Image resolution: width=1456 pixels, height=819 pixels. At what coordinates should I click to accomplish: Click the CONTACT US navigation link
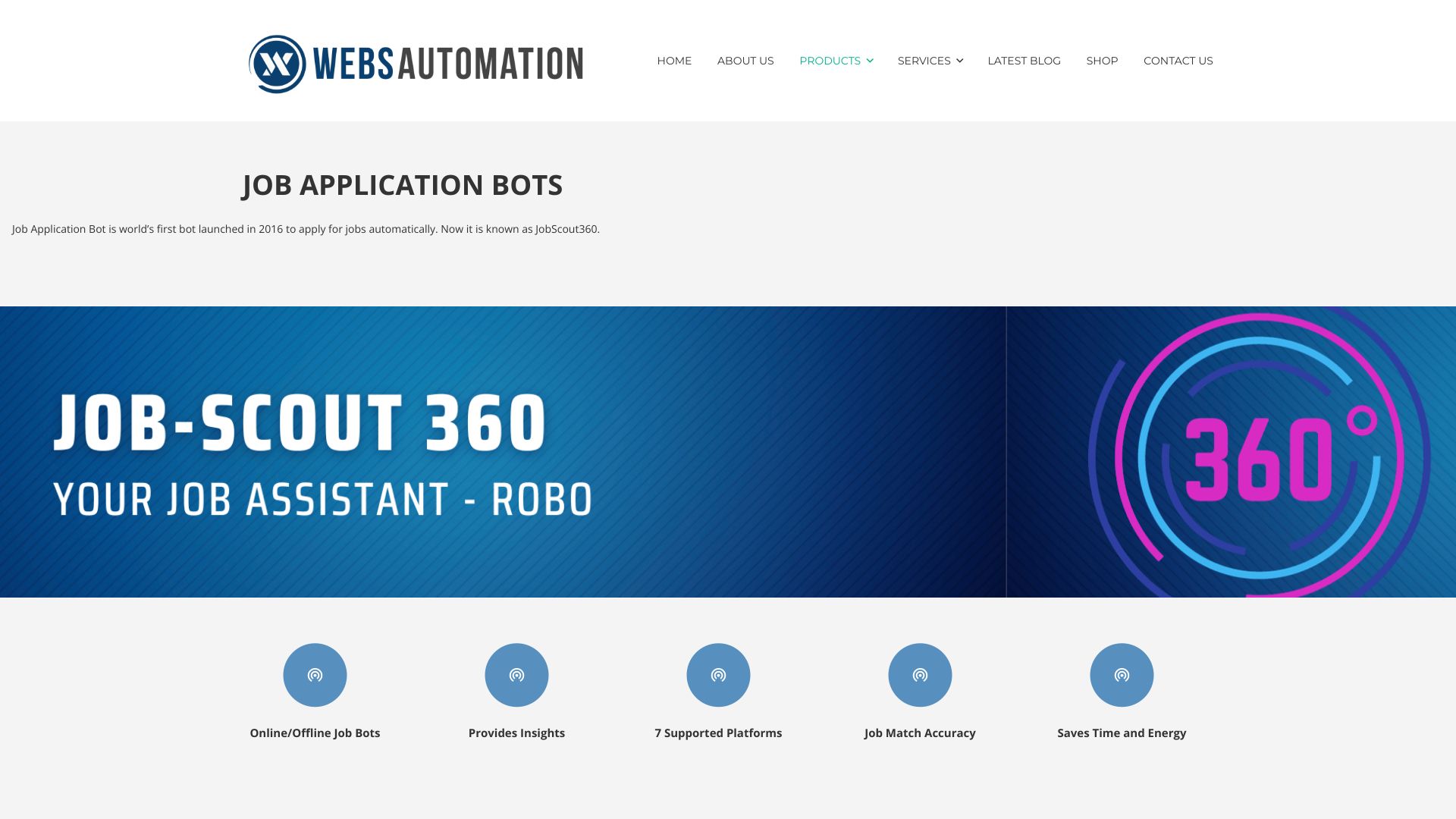pos(1178,60)
